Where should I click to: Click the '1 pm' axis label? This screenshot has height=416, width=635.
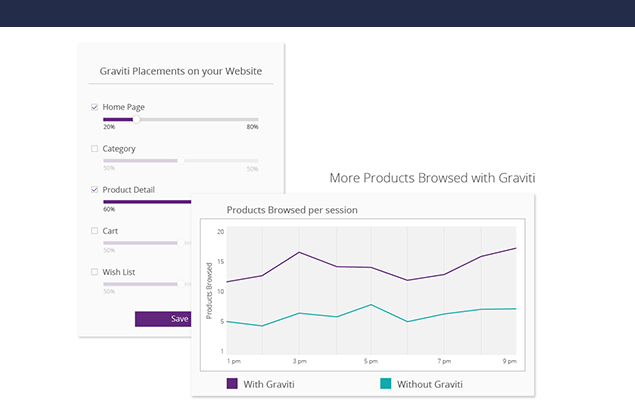pyautogui.click(x=234, y=361)
